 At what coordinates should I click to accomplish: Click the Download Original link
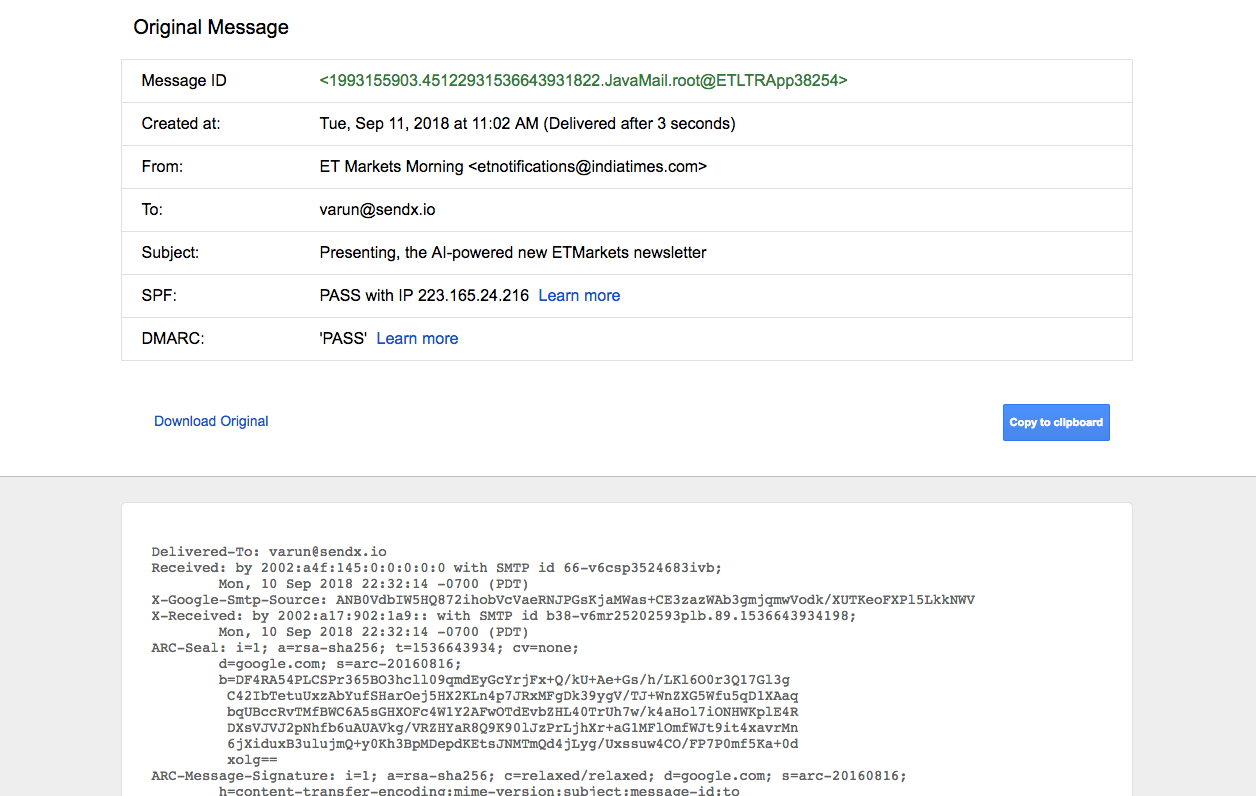coord(211,421)
